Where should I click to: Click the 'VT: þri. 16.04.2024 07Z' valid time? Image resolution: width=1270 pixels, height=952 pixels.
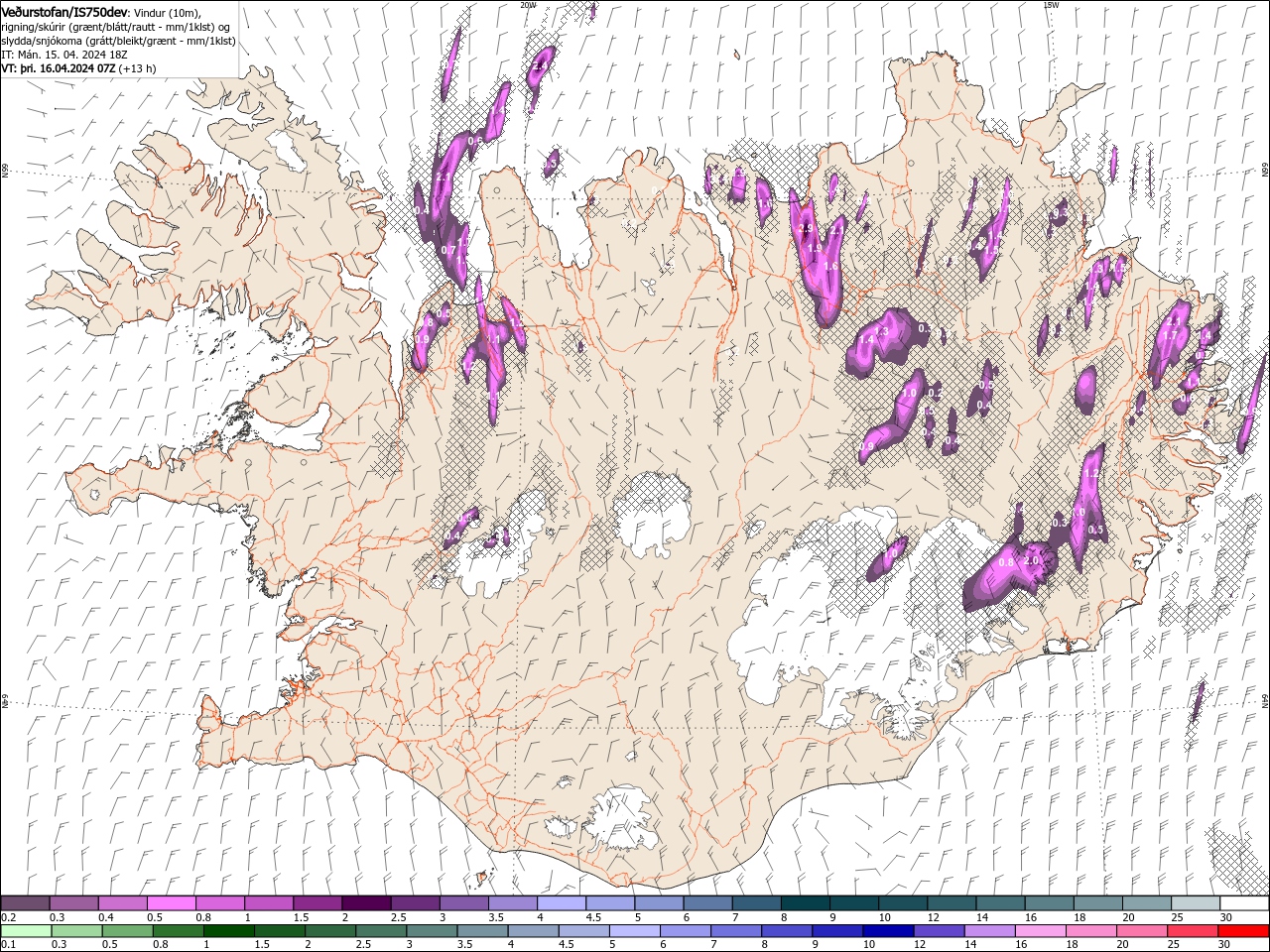tap(59, 68)
